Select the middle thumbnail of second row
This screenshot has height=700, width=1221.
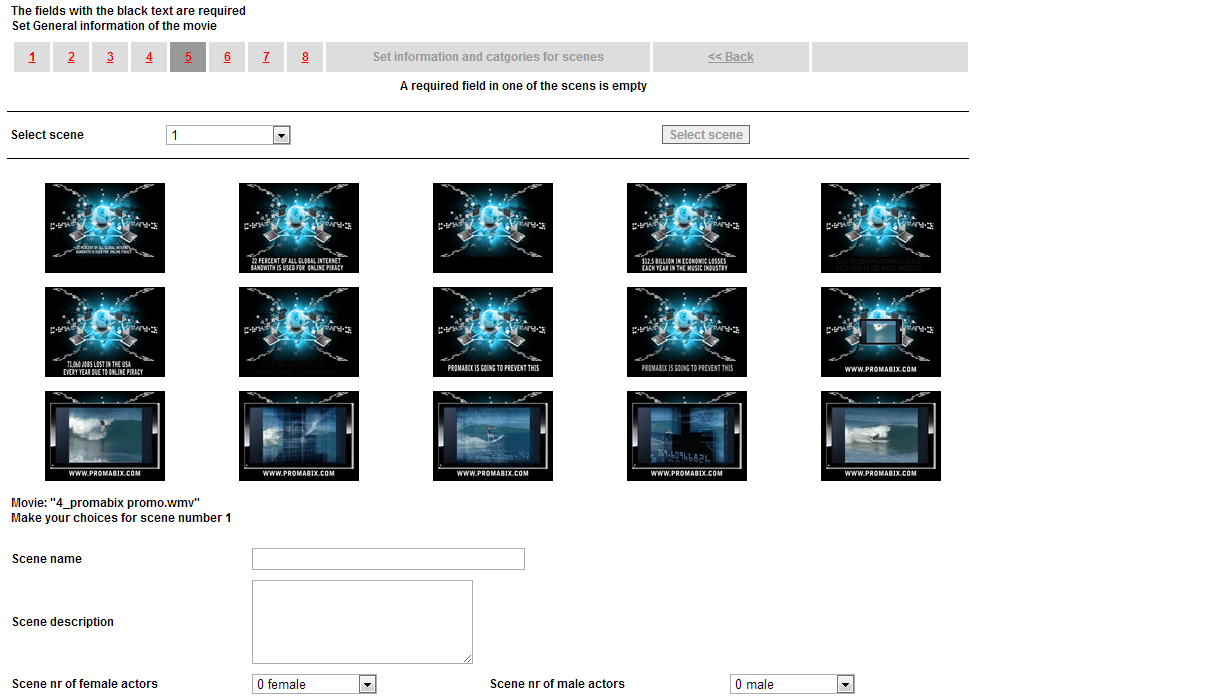pyautogui.click(x=493, y=332)
